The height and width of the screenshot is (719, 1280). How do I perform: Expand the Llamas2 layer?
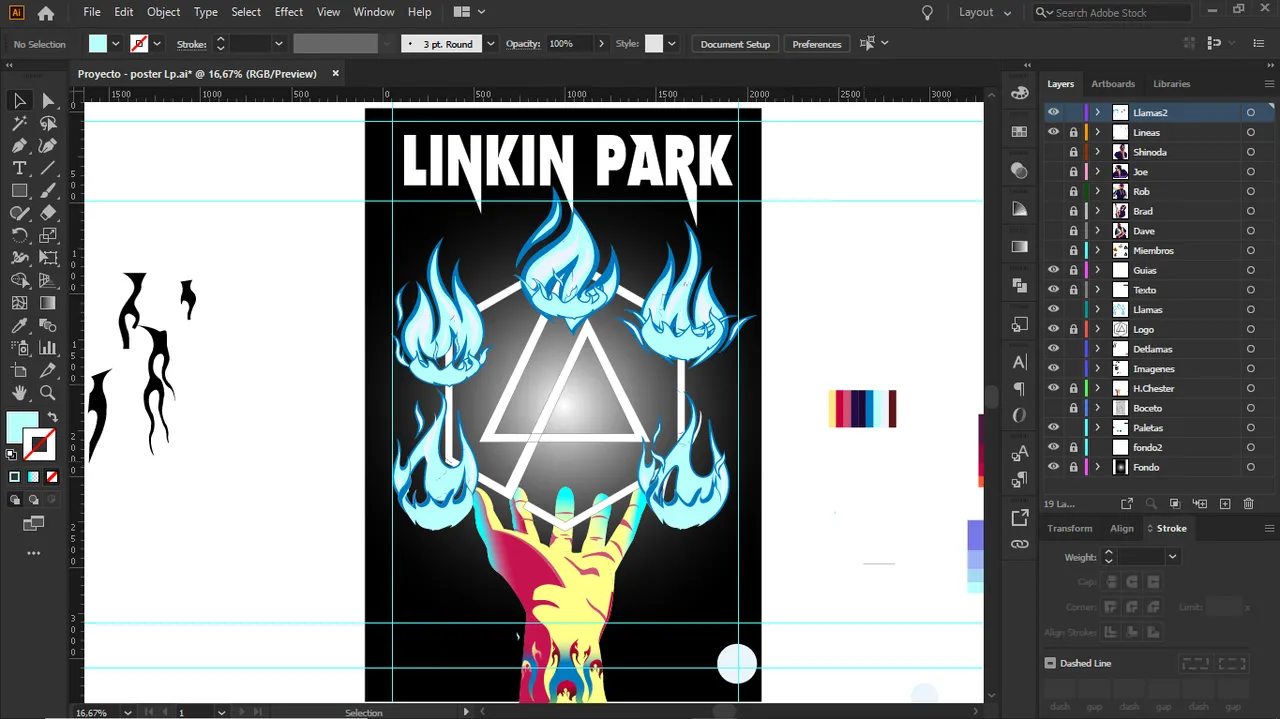1097,113
